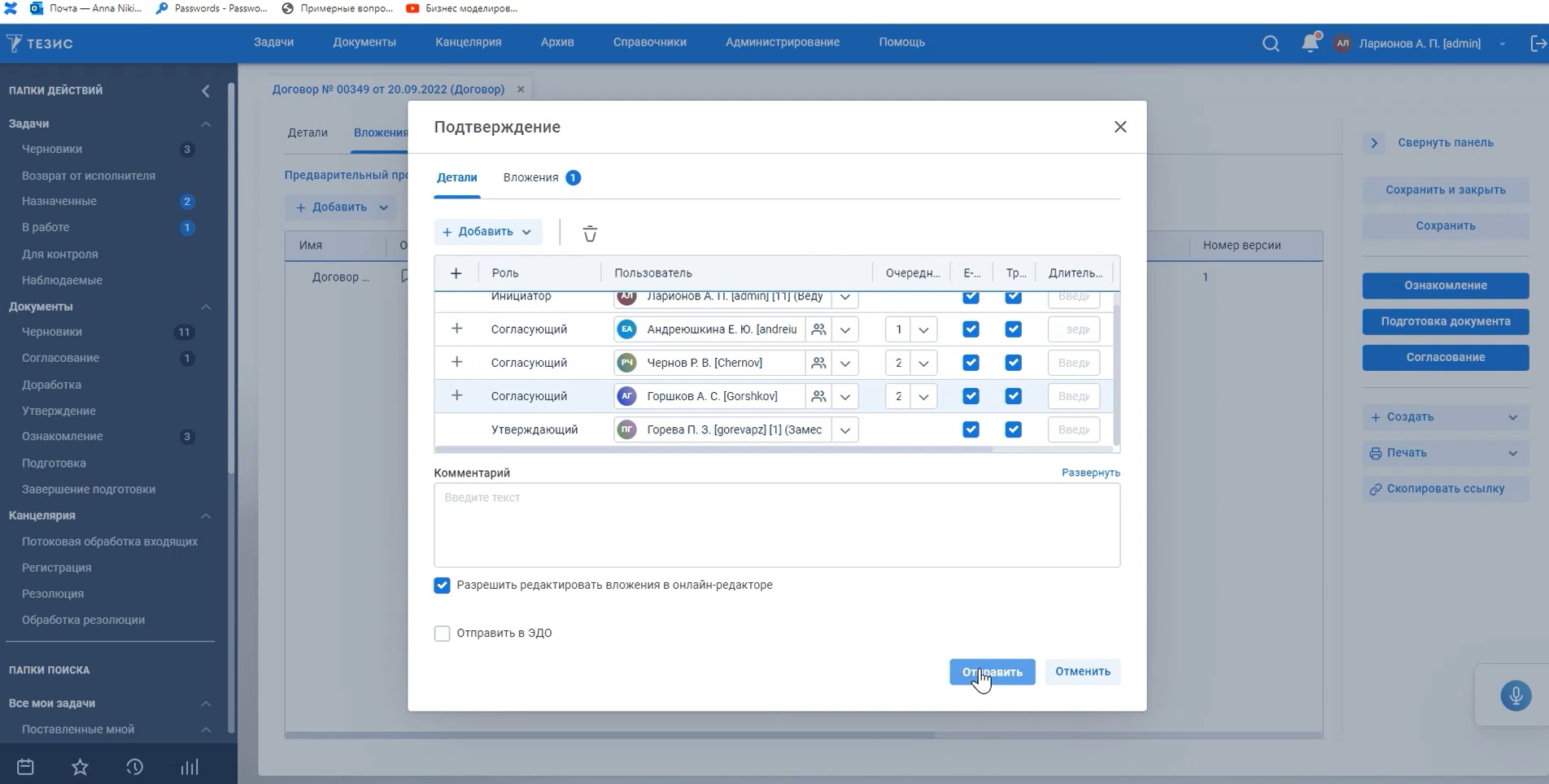The width and height of the screenshot is (1549, 784).
Task: Toggle E-mail checkbox for Горева row
Action: [971, 429]
